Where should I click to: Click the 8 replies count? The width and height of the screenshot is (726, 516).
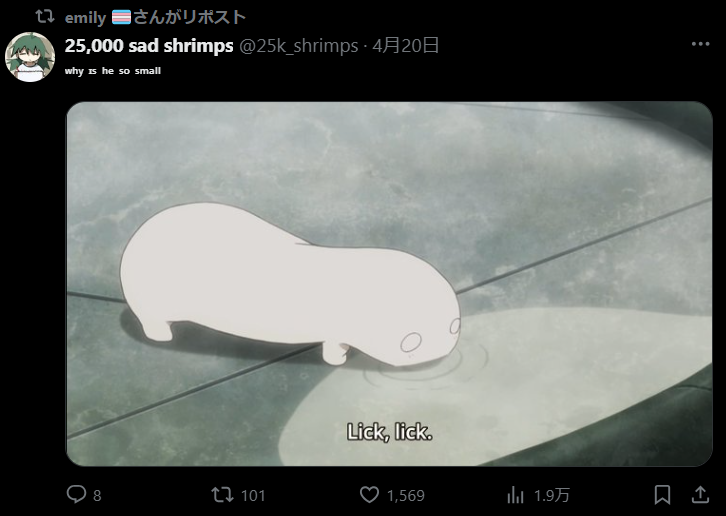coord(97,496)
